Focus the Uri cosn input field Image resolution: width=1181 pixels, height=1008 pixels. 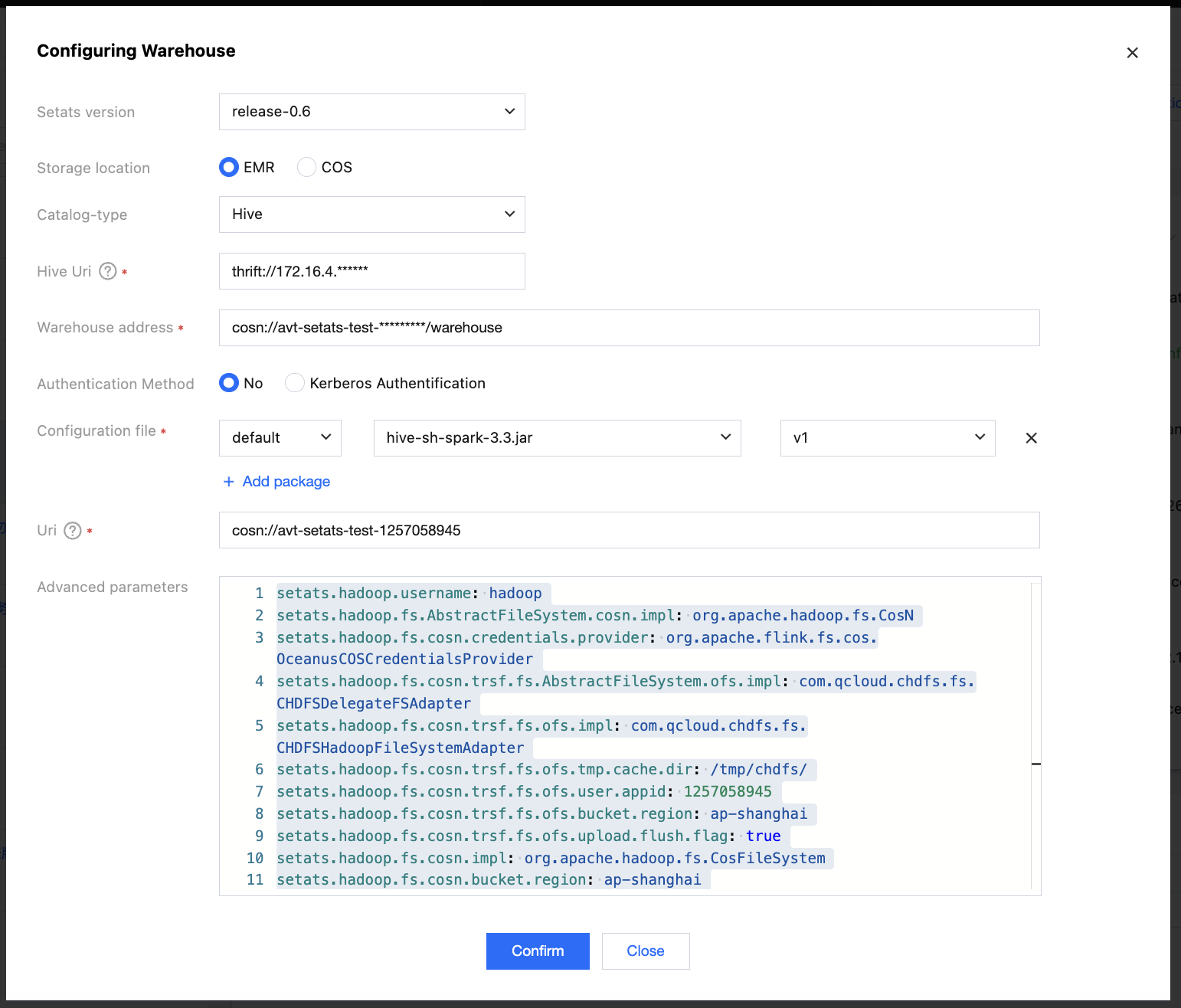pyautogui.click(x=630, y=530)
